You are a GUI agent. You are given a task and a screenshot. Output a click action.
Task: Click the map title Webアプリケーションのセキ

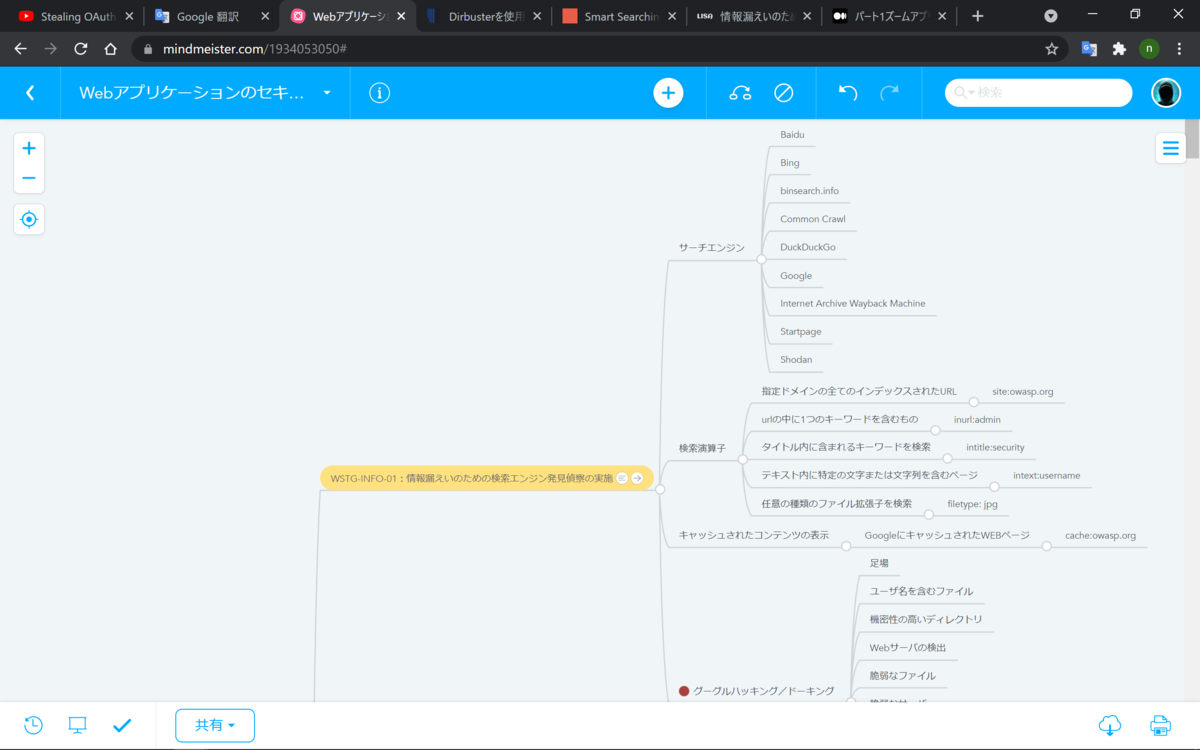(x=192, y=93)
